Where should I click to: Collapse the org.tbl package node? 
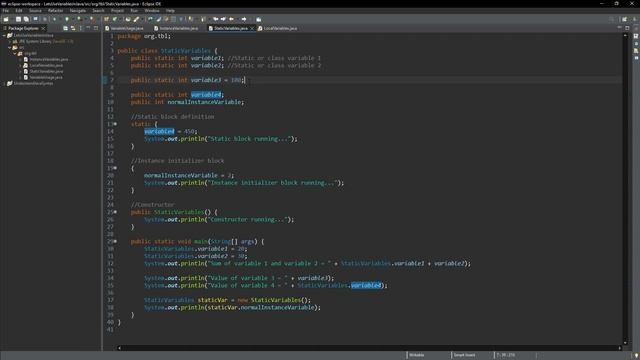coord(15,53)
